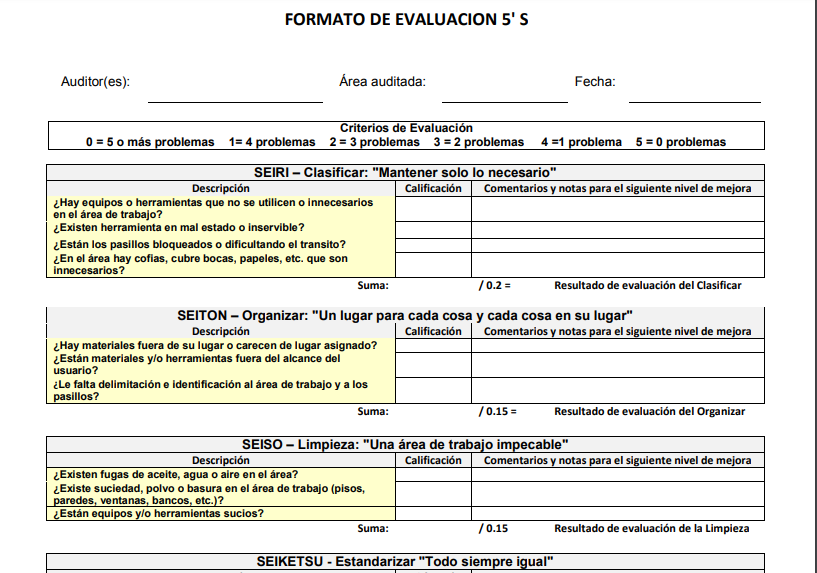Click the 'SEISO – Limpieza' section header
817x573 pixels.
click(405, 444)
